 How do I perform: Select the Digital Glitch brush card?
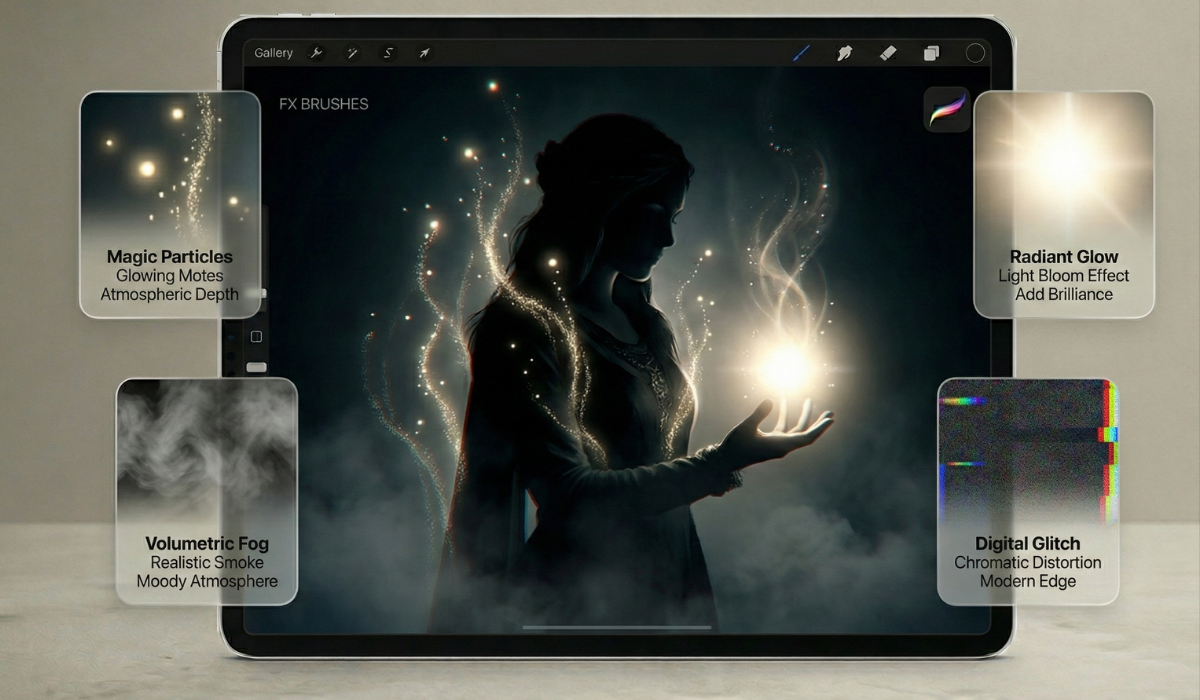point(1027,490)
